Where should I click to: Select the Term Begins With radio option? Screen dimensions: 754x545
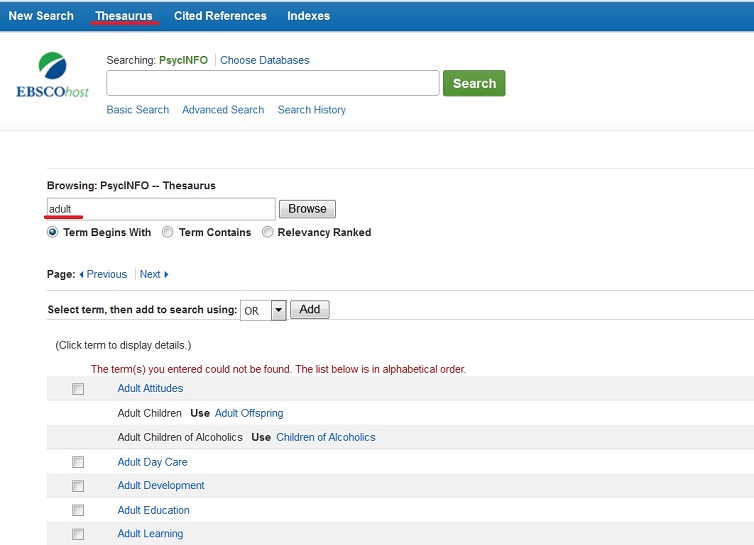pos(52,232)
